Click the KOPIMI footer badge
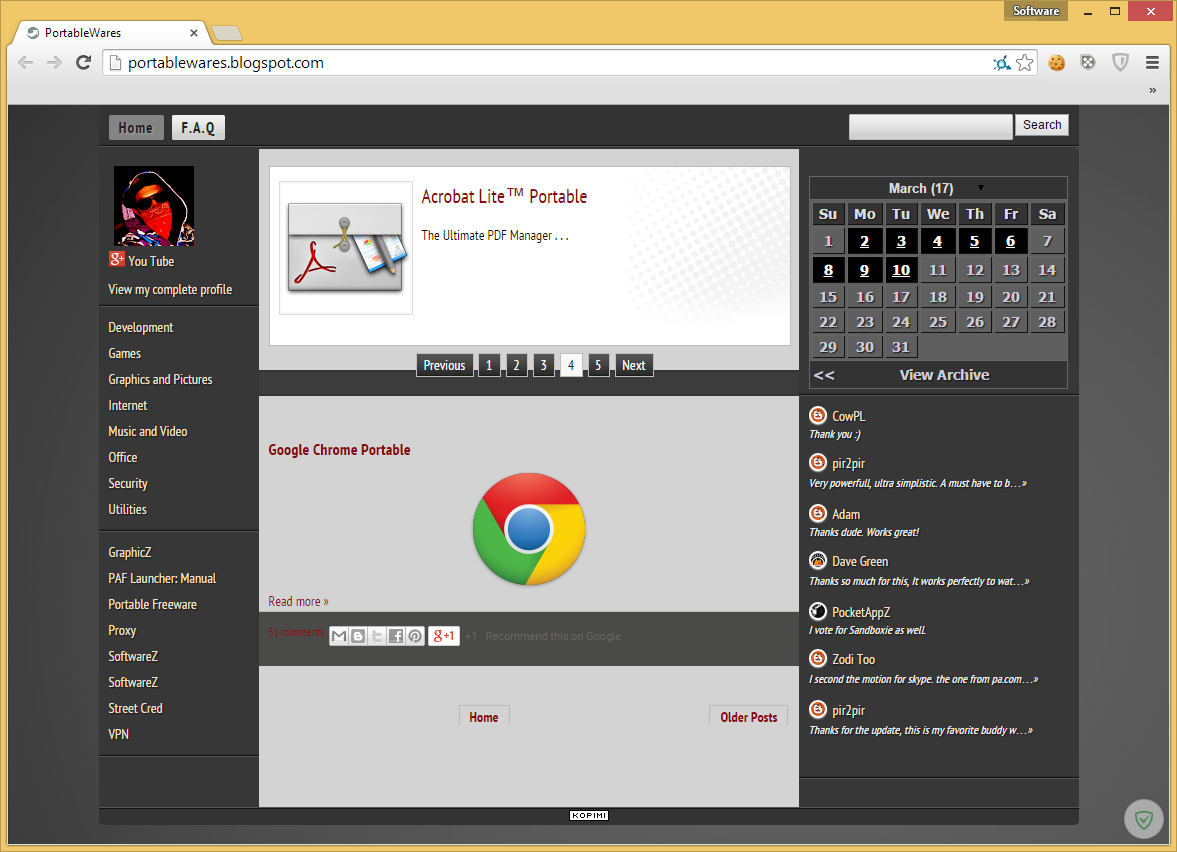The image size is (1177, 852). click(588, 815)
